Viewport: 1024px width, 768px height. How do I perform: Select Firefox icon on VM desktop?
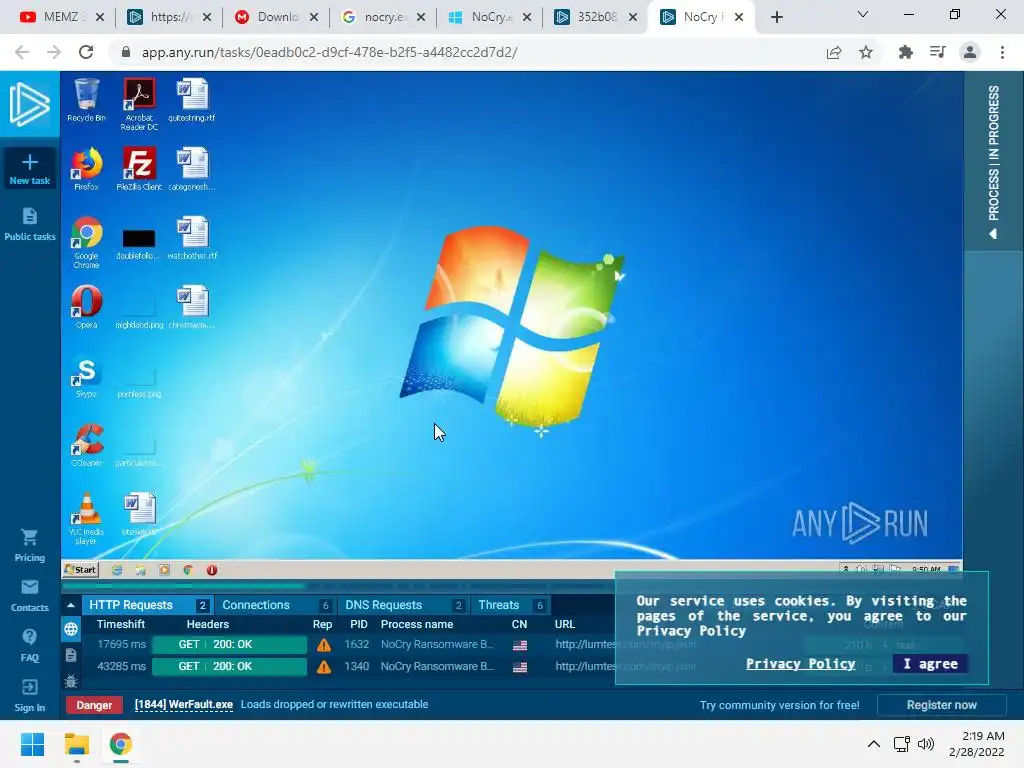coord(86,168)
